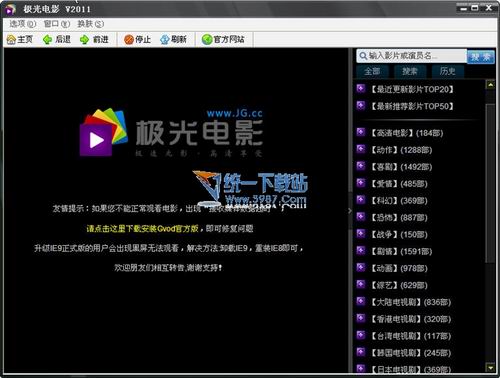Click the icon beside 喜剧 (1492部)
This screenshot has height=378, width=500.
tap(361, 166)
